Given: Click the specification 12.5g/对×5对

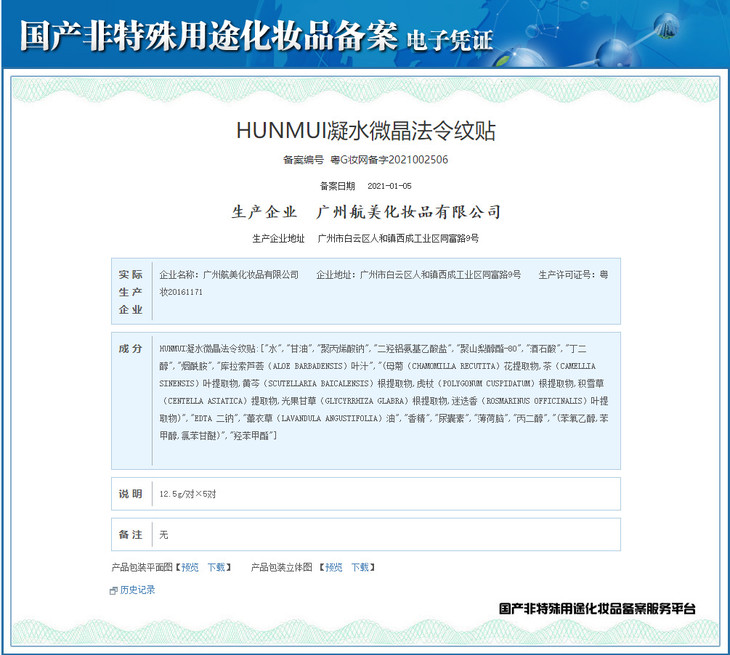Looking at the screenshot, I should 188,494.
